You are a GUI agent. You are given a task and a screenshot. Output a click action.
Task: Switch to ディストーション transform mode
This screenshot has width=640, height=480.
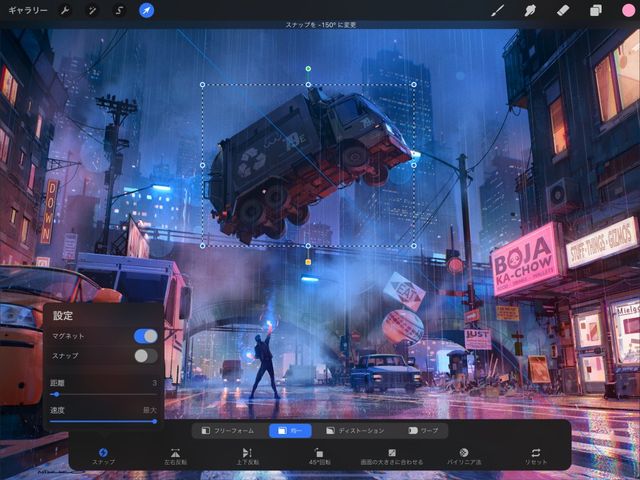pos(355,431)
